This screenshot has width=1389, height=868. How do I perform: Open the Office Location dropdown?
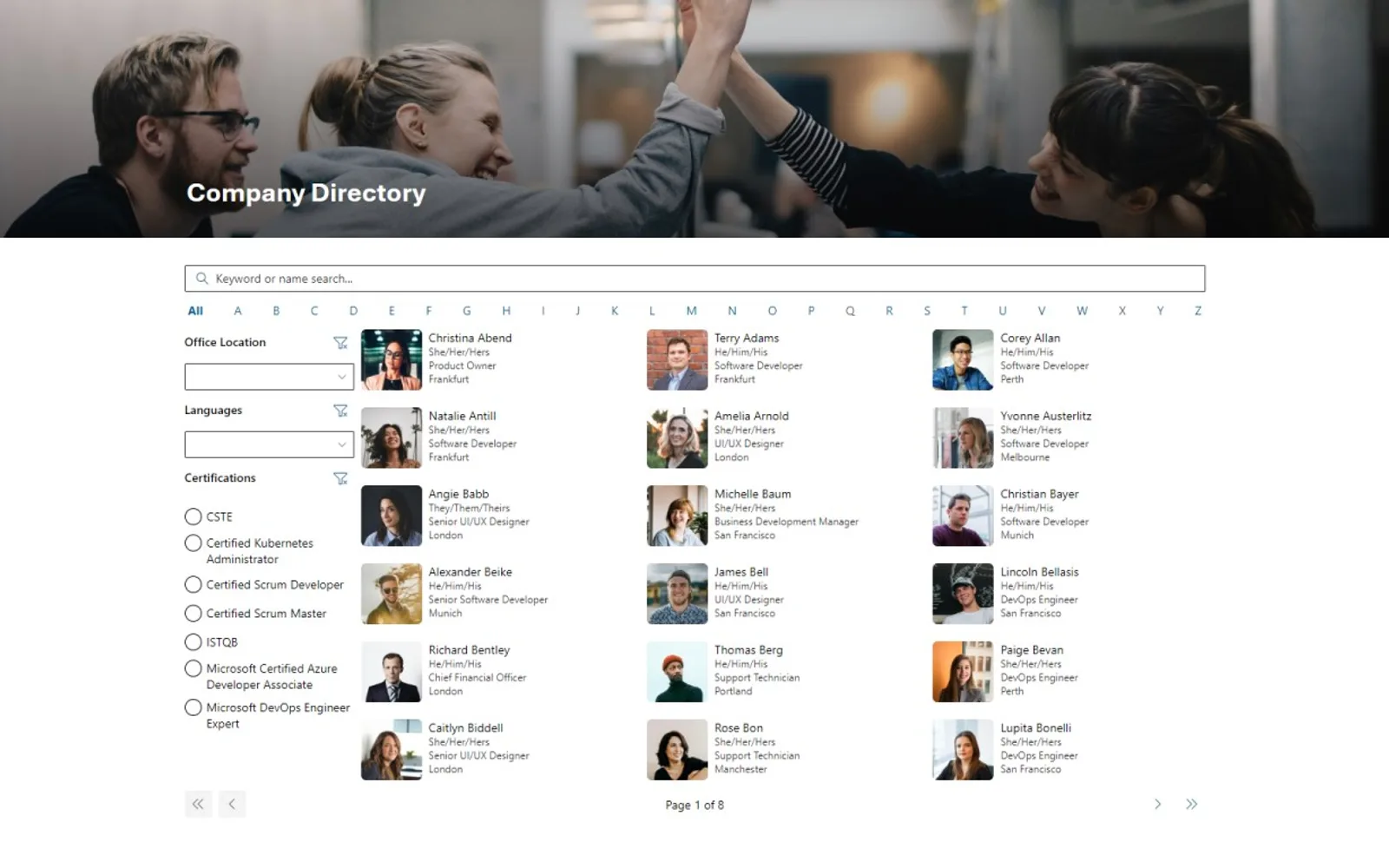(x=269, y=377)
